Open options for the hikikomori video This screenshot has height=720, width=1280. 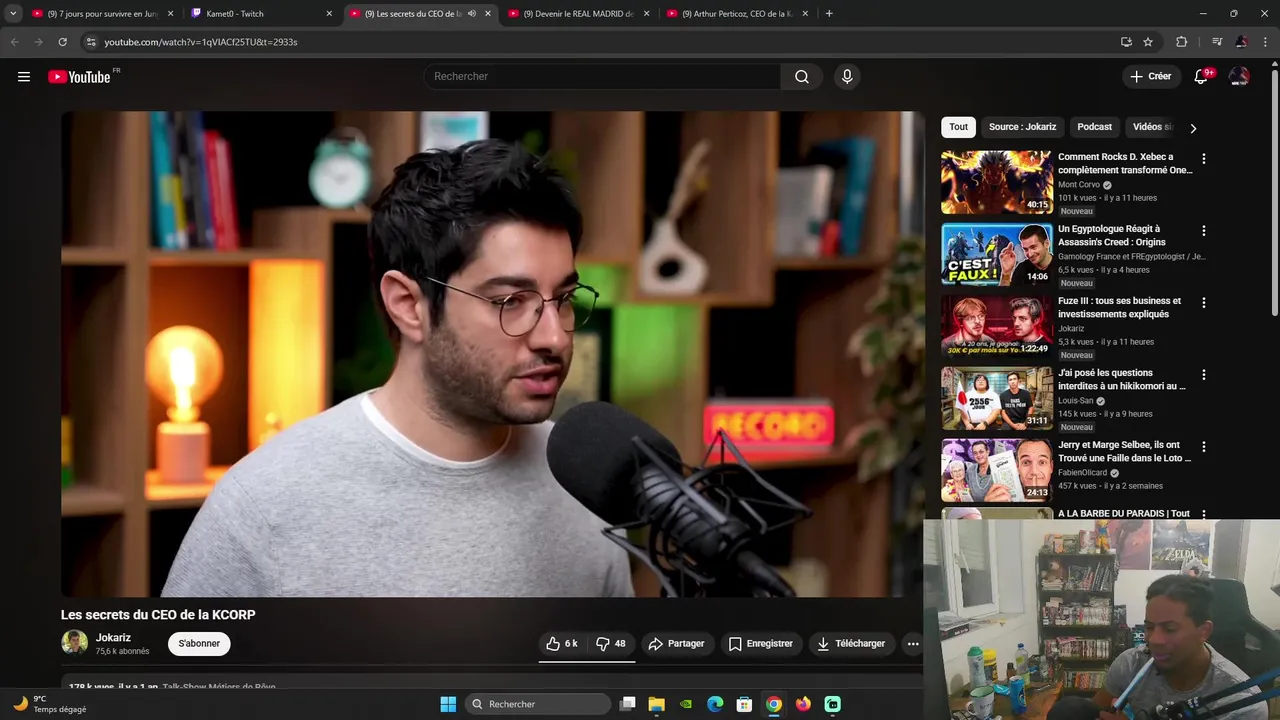[x=1204, y=375]
